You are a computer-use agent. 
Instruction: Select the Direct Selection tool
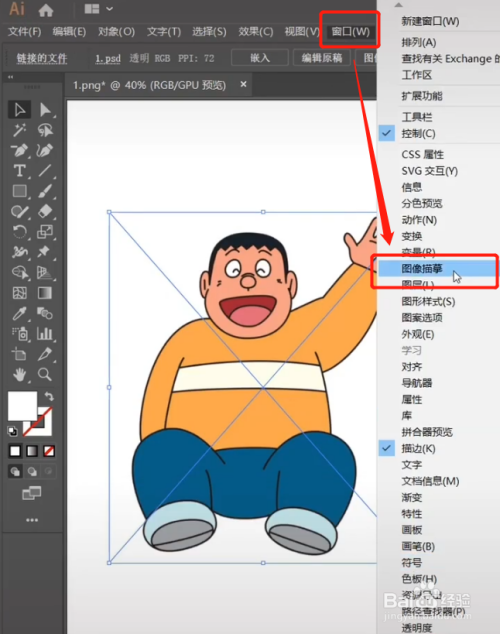(x=45, y=110)
